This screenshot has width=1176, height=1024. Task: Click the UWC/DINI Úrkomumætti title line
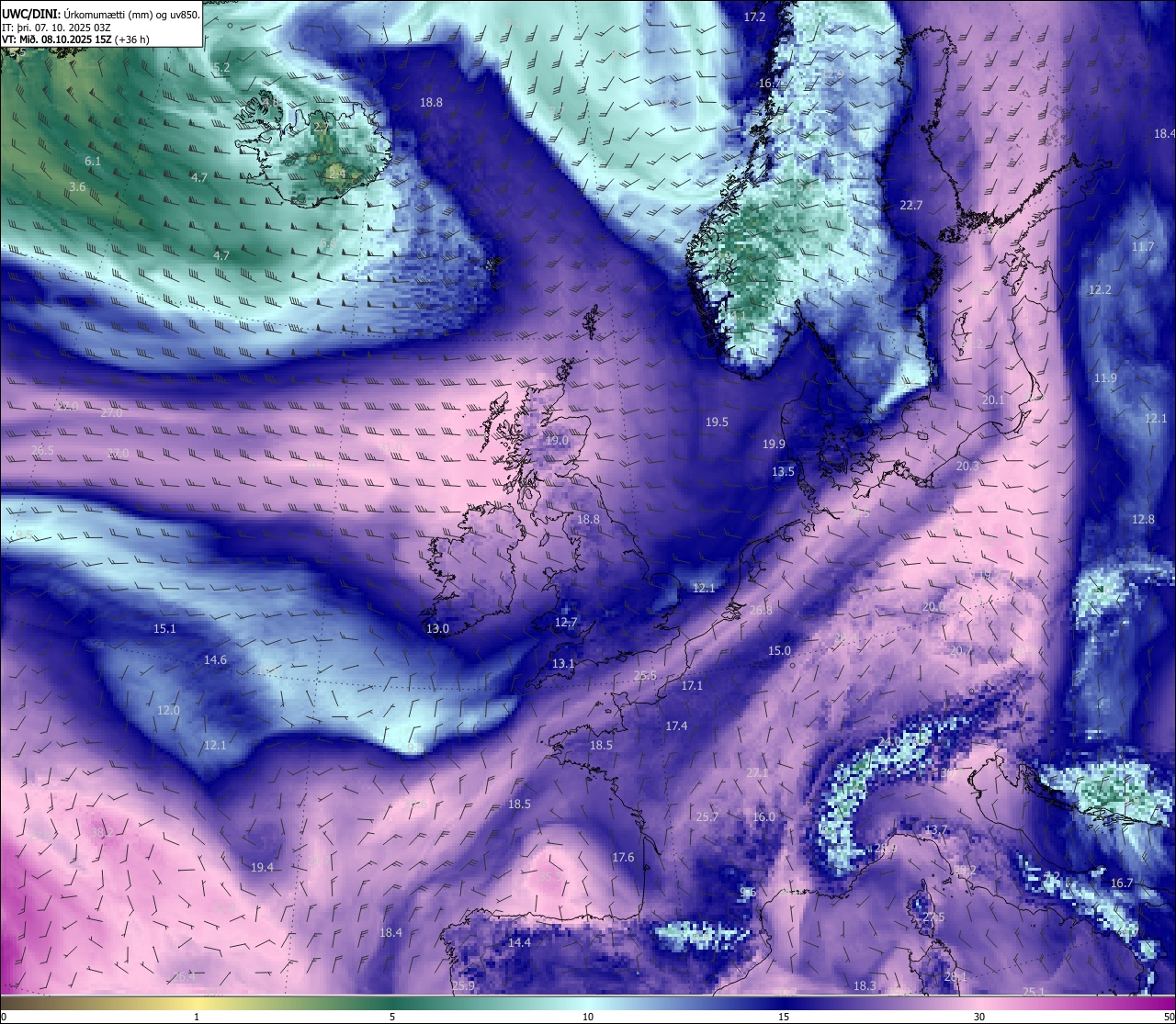[x=101, y=14]
